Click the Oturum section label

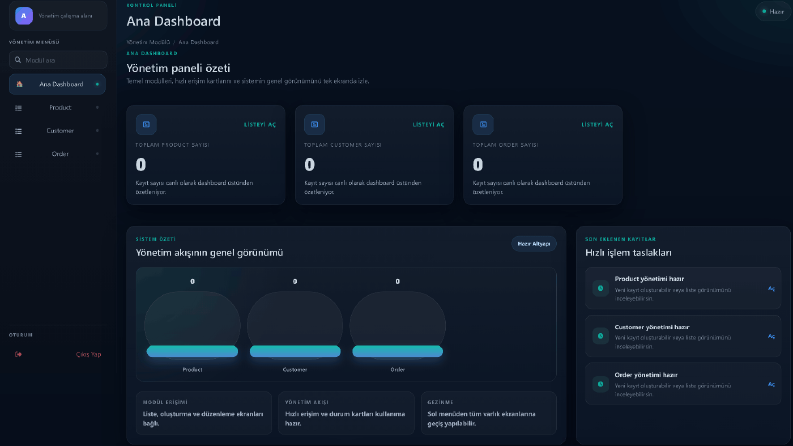21,335
